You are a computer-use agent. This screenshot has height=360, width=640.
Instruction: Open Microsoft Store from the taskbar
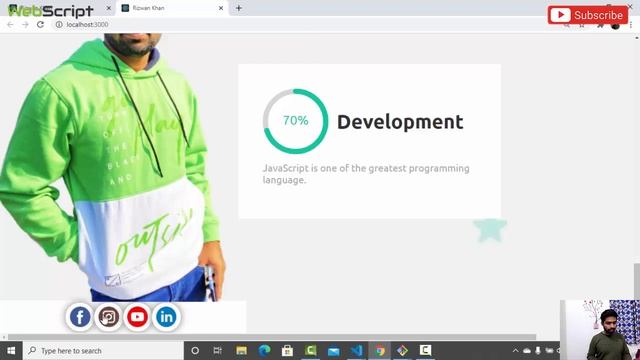(x=287, y=351)
